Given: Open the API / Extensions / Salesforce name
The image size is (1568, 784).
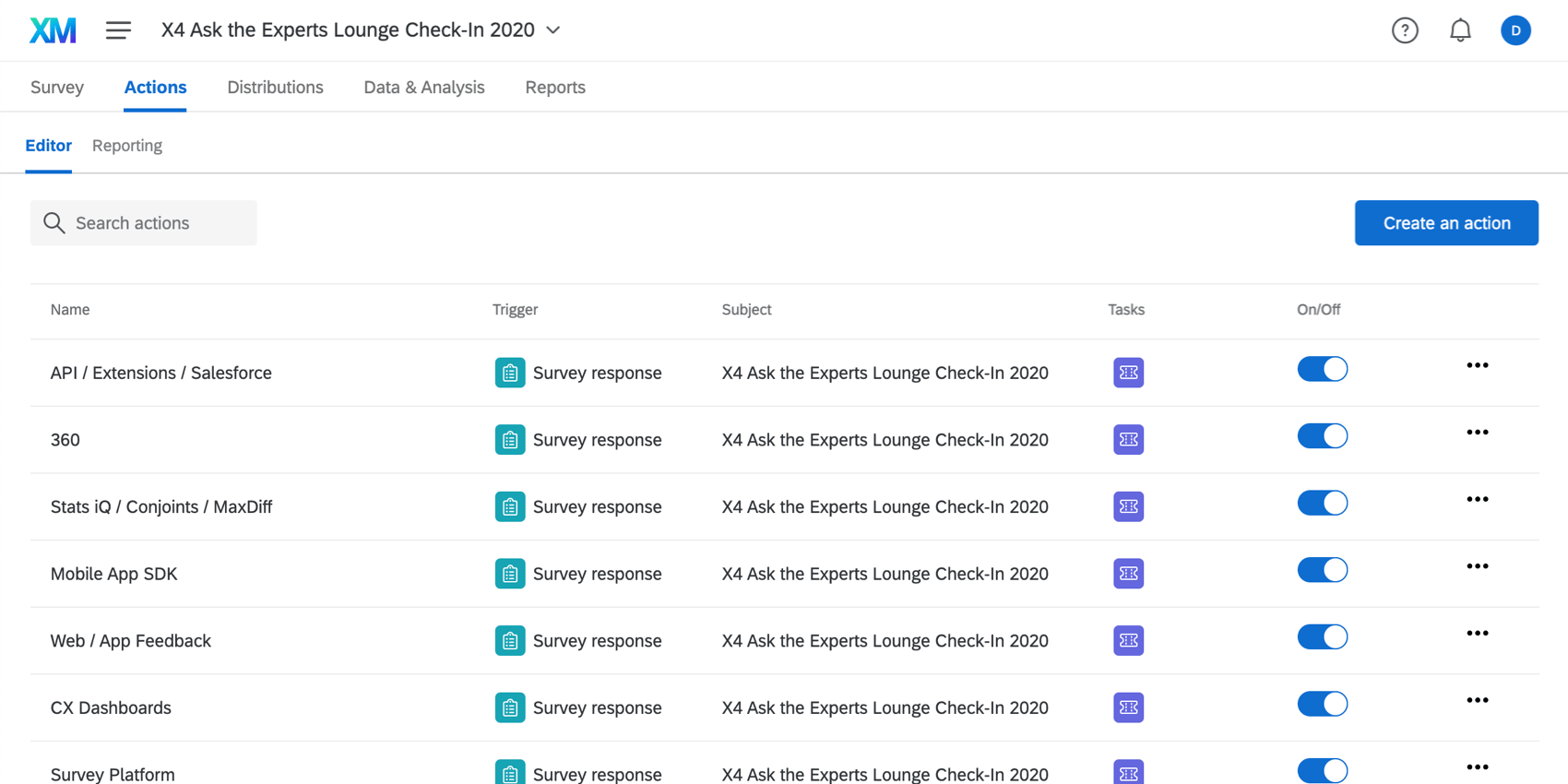Looking at the screenshot, I should pyautogui.click(x=161, y=373).
